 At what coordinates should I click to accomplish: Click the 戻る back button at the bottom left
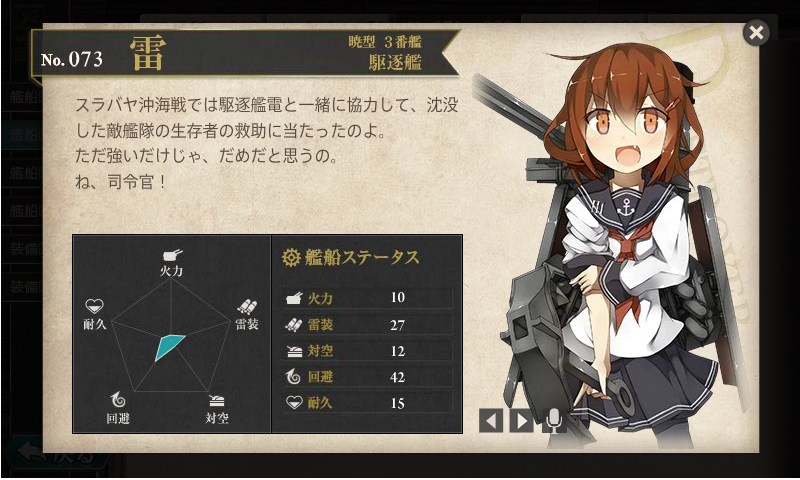[60, 454]
